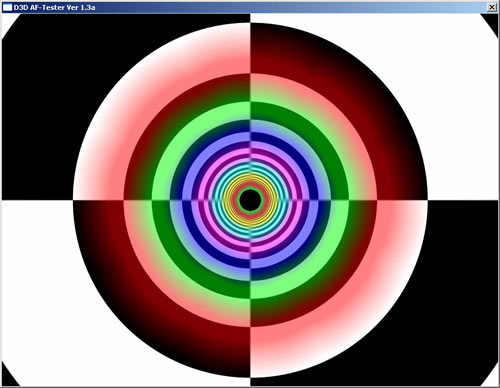Click the black triangle in the bottom-left corner
Screen dimensions: 500x388
tap(7, 378)
